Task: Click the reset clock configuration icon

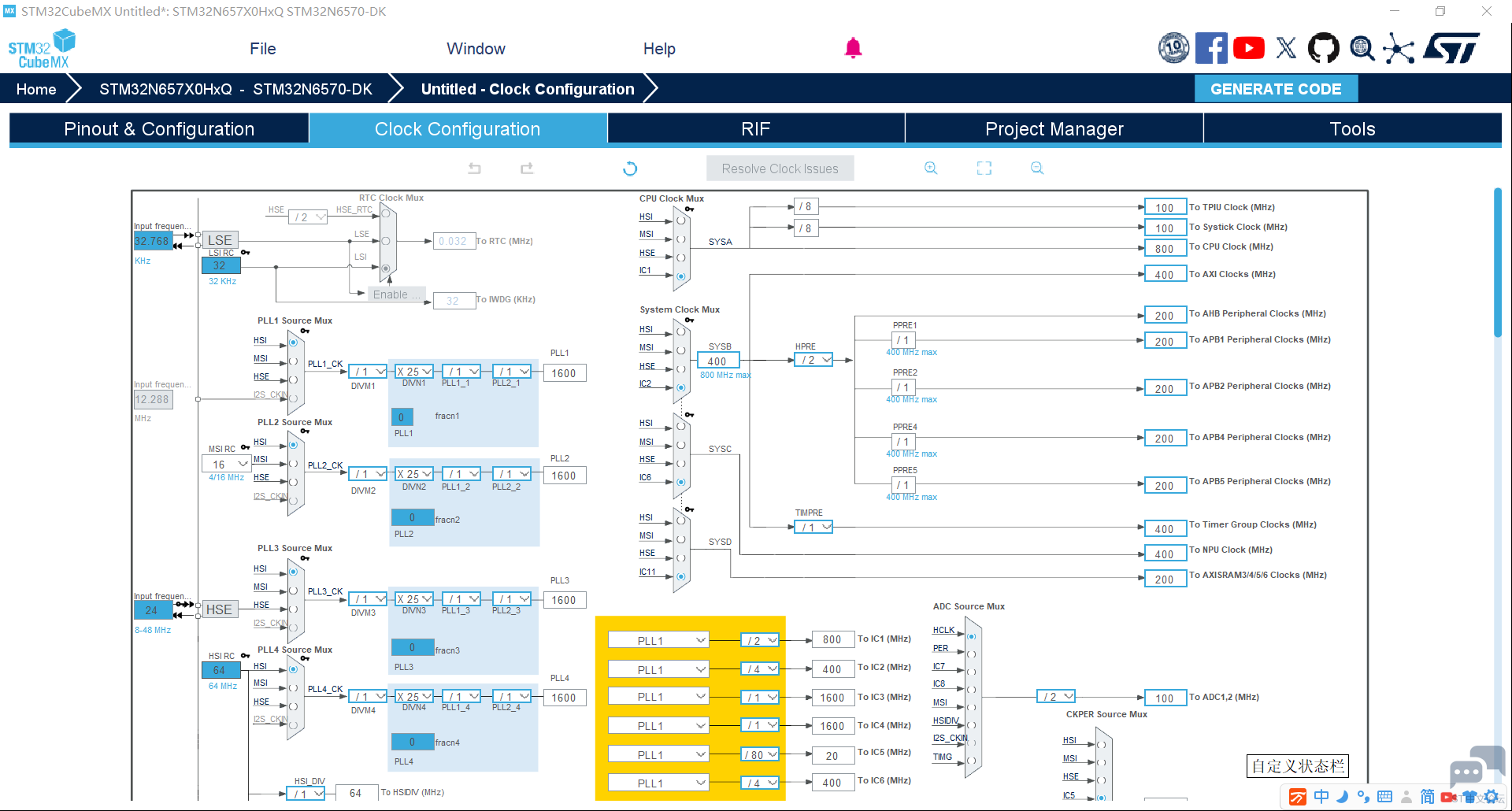Action: coord(630,168)
